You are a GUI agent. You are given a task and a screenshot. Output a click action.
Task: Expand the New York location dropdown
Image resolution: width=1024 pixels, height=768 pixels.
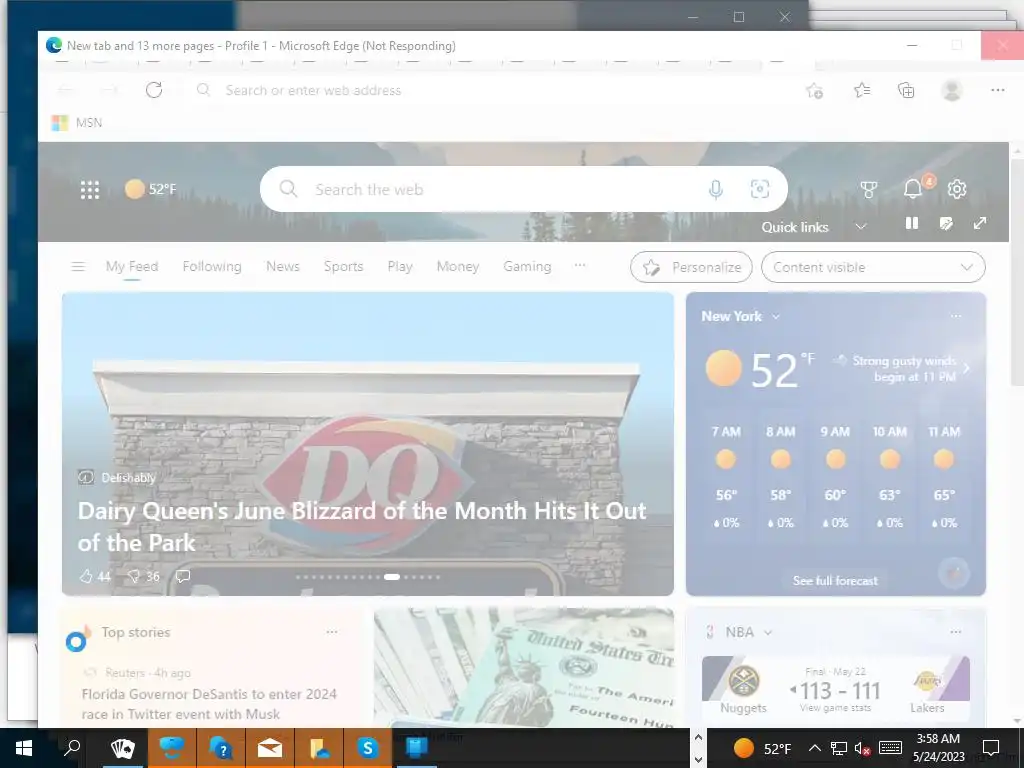click(x=776, y=317)
